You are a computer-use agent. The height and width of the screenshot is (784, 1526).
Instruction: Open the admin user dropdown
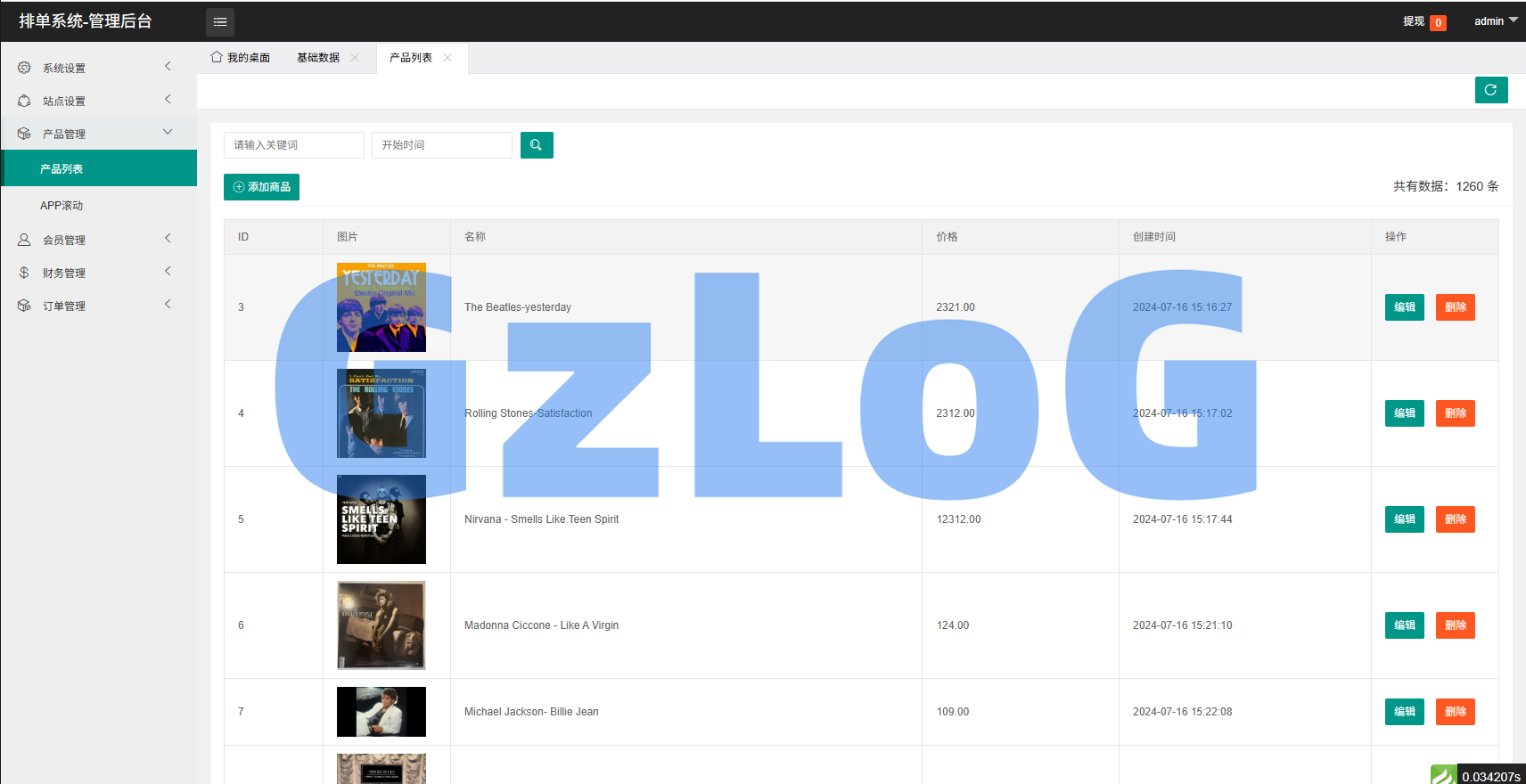point(1495,21)
